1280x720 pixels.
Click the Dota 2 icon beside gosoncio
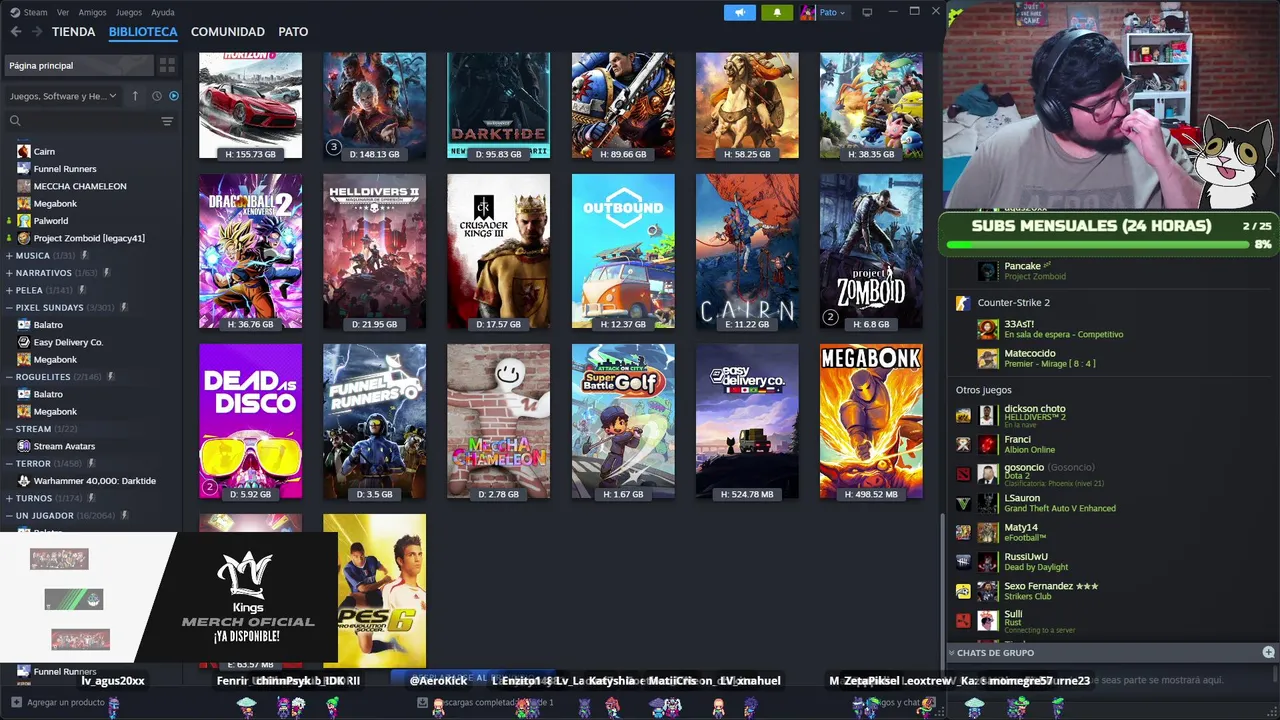pyautogui.click(x=963, y=474)
